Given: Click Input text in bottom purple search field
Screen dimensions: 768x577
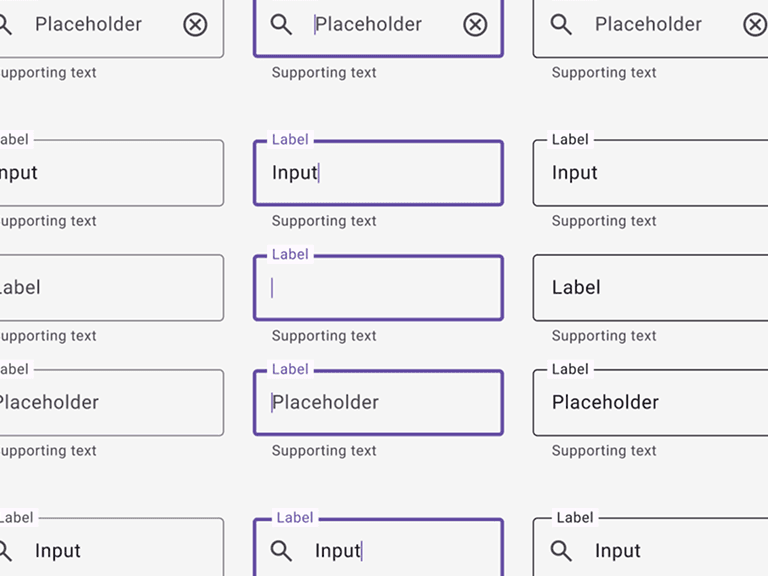Looking at the screenshot, I should 337,551.
